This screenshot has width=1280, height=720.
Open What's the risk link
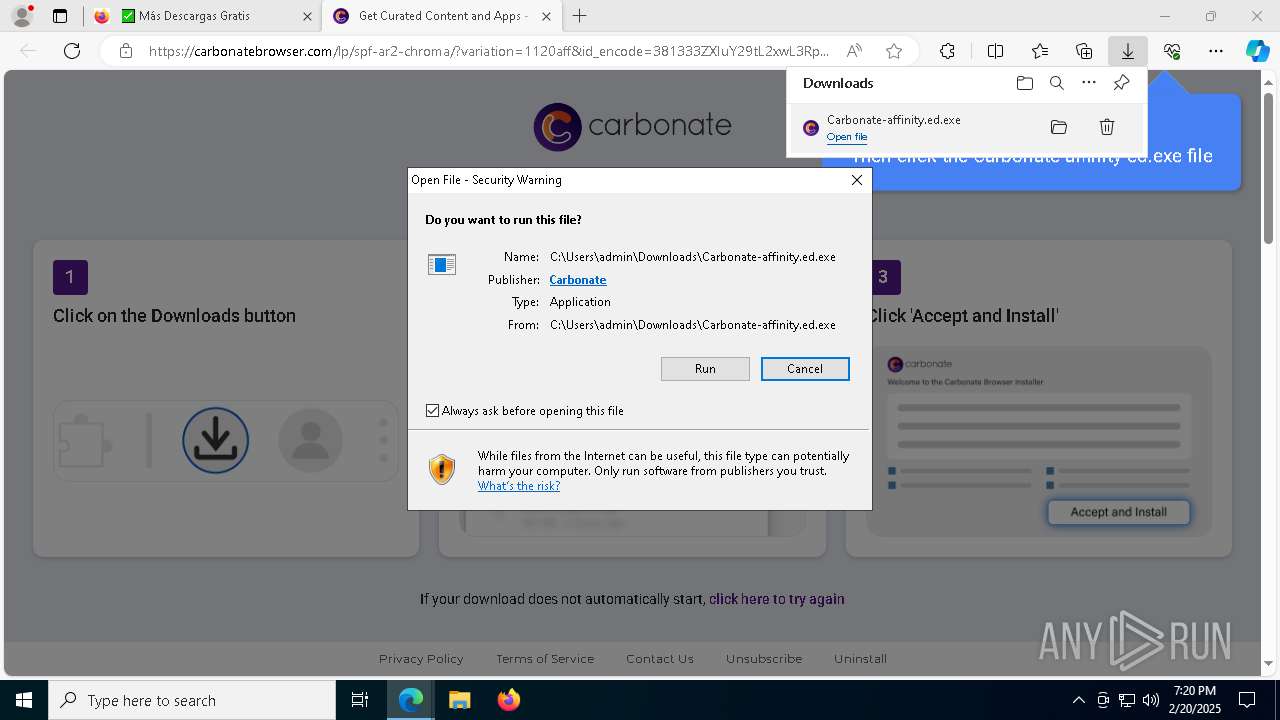pyautogui.click(x=519, y=486)
